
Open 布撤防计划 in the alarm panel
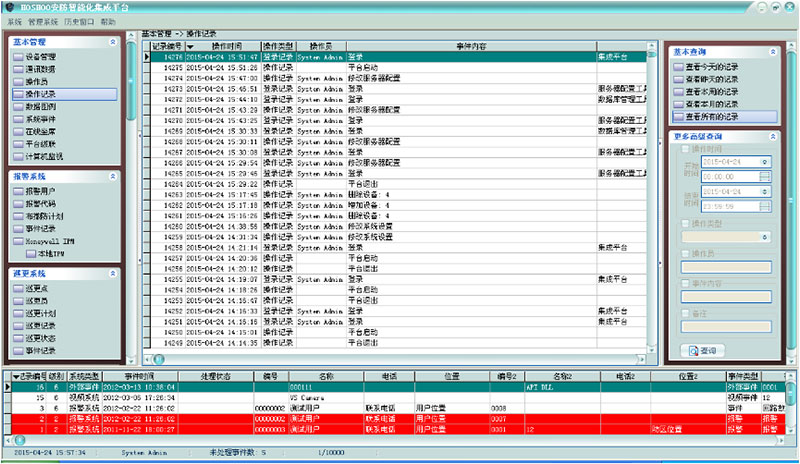tap(43, 216)
